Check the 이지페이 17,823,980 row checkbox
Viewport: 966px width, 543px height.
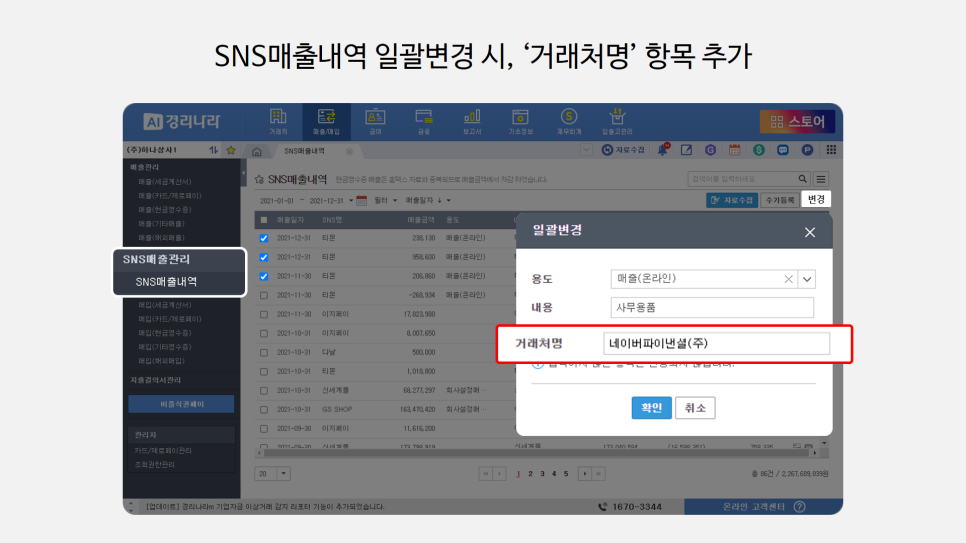264,314
